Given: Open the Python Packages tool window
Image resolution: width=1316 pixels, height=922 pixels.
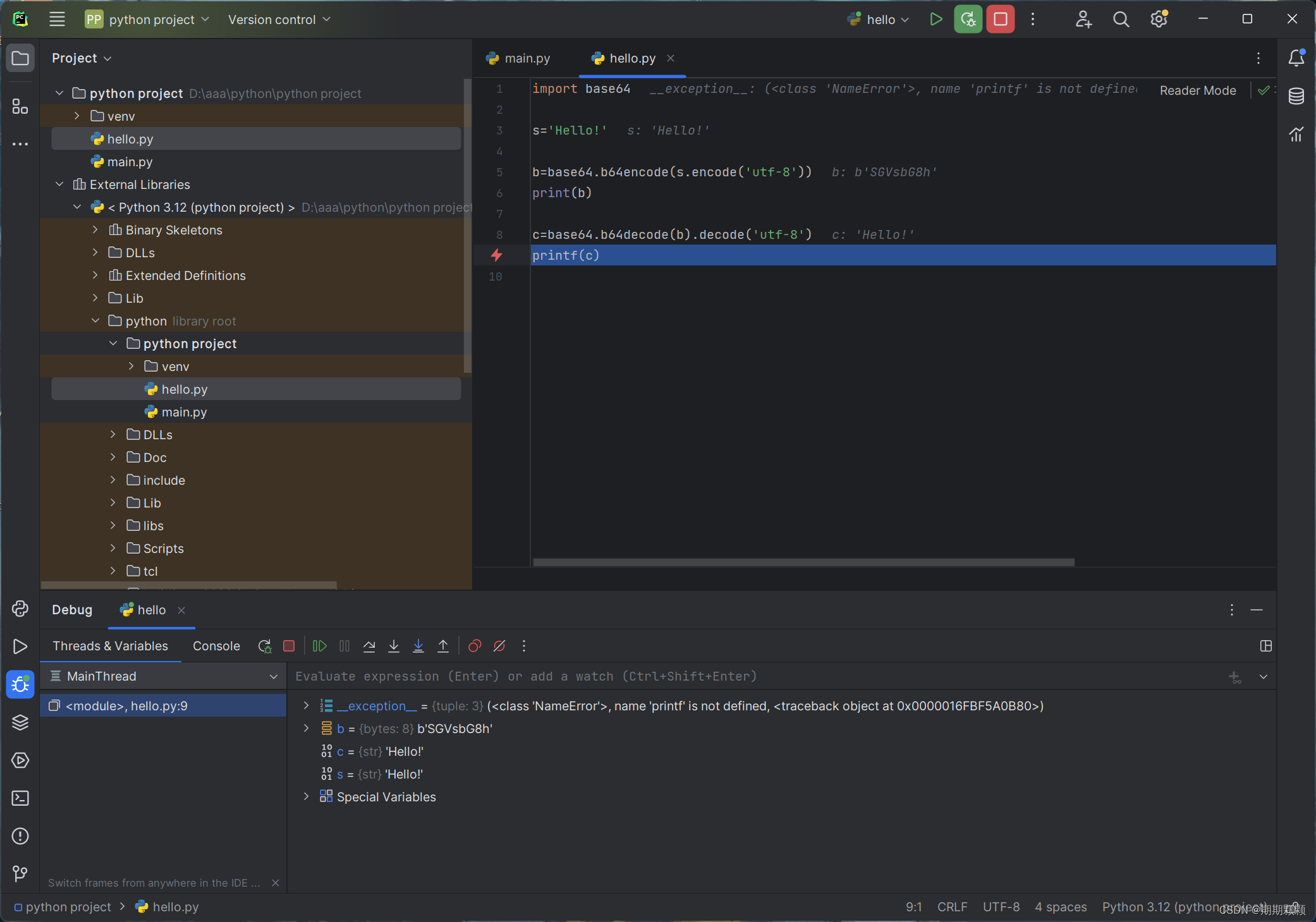Looking at the screenshot, I should click(x=20, y=722).
